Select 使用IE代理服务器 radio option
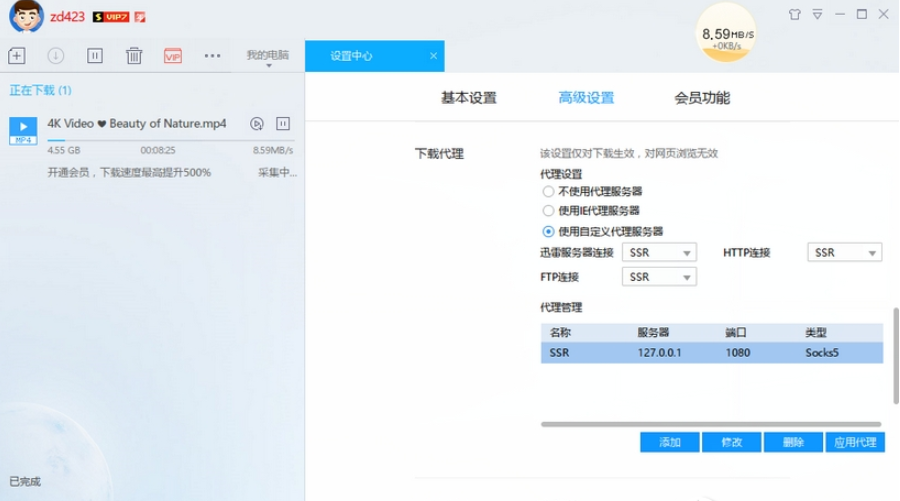 547,211
